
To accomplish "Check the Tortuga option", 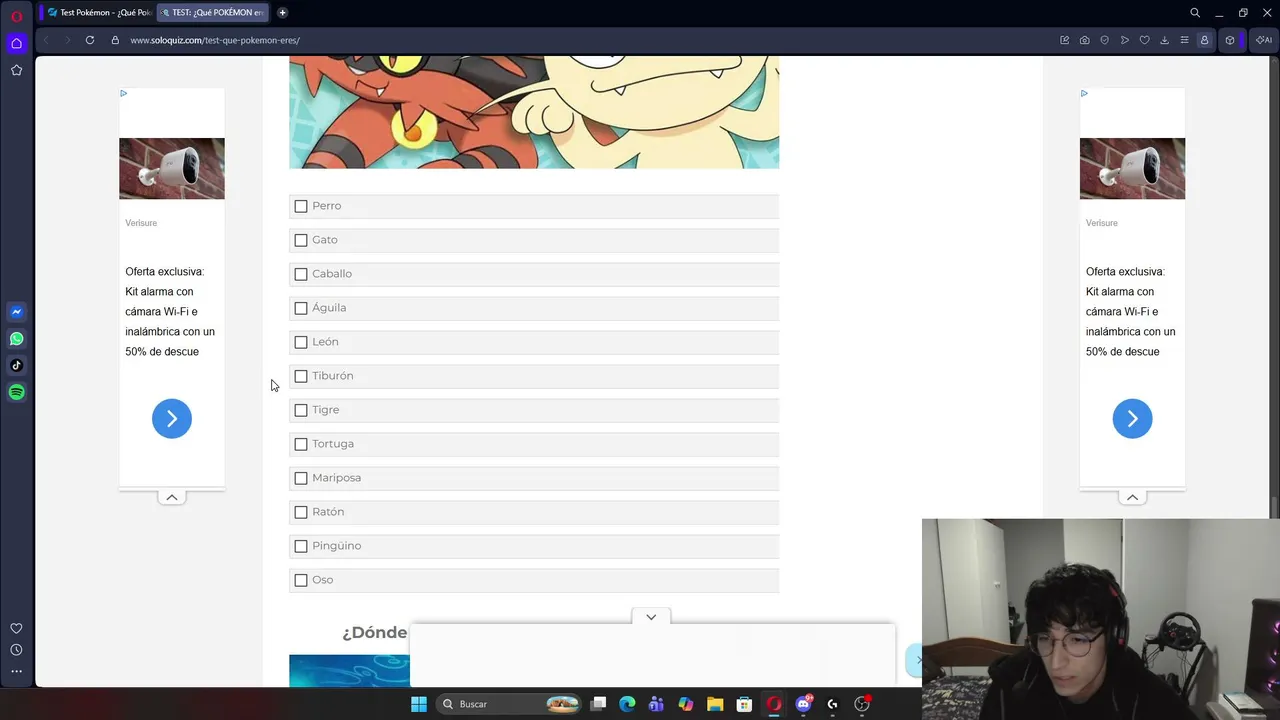I will point(301,444).
